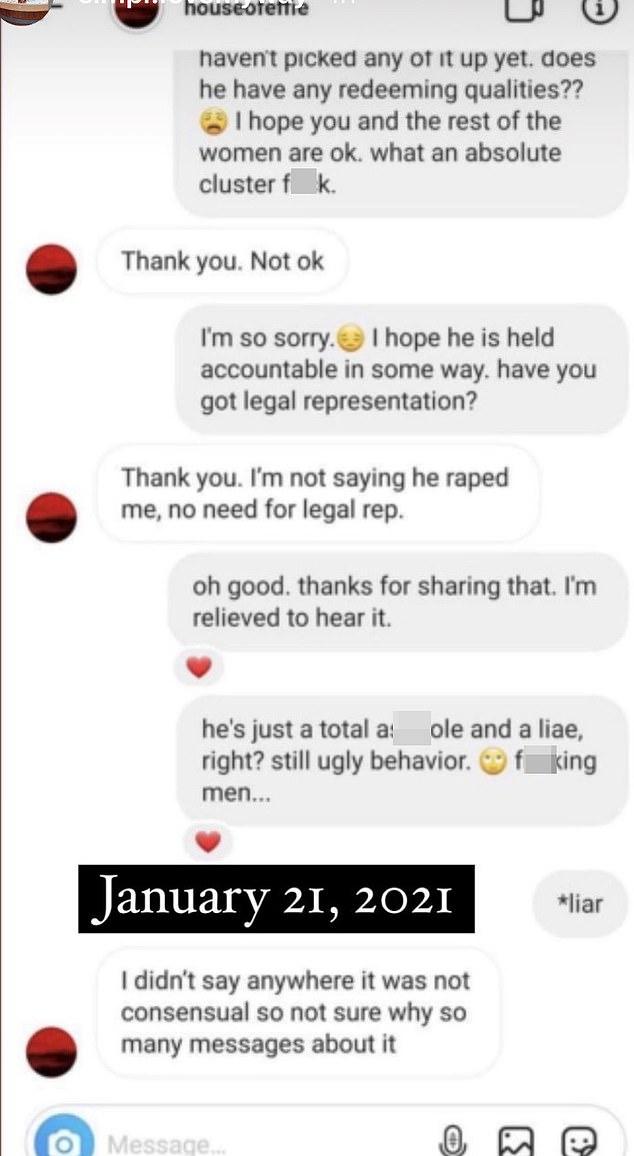Tap avatar beside 'many messages about it'
This screenshot has height=1156, width=634.
51,1052
